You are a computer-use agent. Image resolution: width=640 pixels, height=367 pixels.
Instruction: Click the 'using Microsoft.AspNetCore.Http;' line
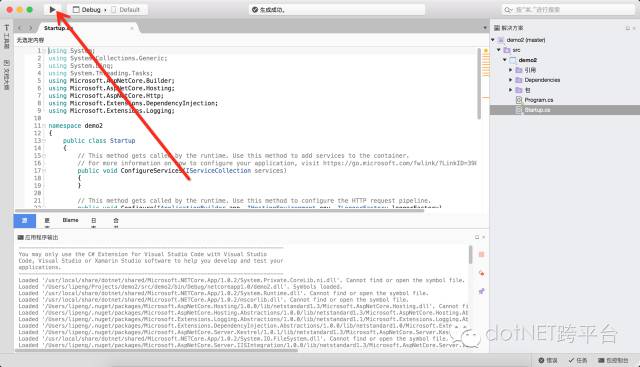106,96
